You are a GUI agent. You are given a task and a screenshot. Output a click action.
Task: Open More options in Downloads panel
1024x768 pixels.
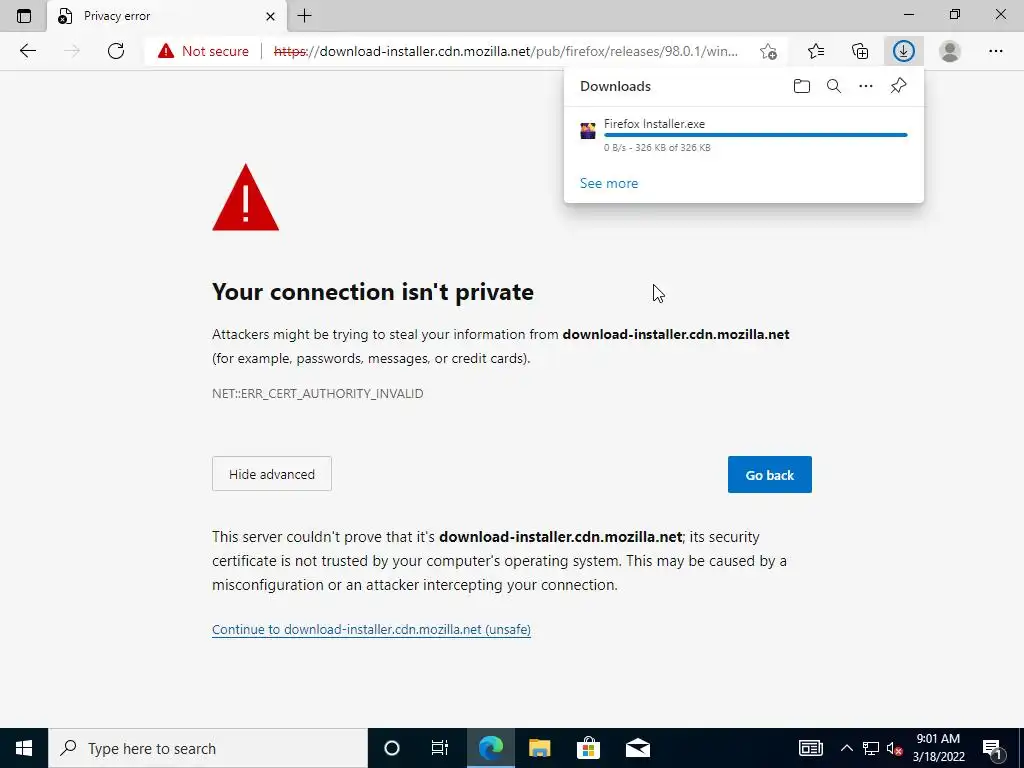click(866, 86)
